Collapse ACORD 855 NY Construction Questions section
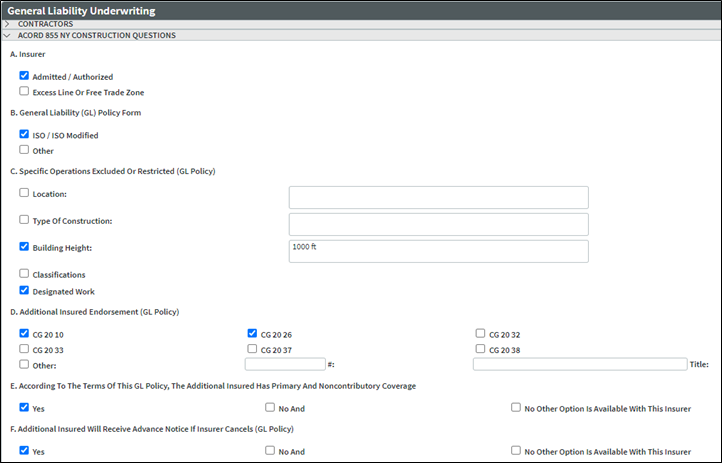Image resolution: width=722 pixels, height=463 pixels. pyautogui.click(x=9, y=35)
